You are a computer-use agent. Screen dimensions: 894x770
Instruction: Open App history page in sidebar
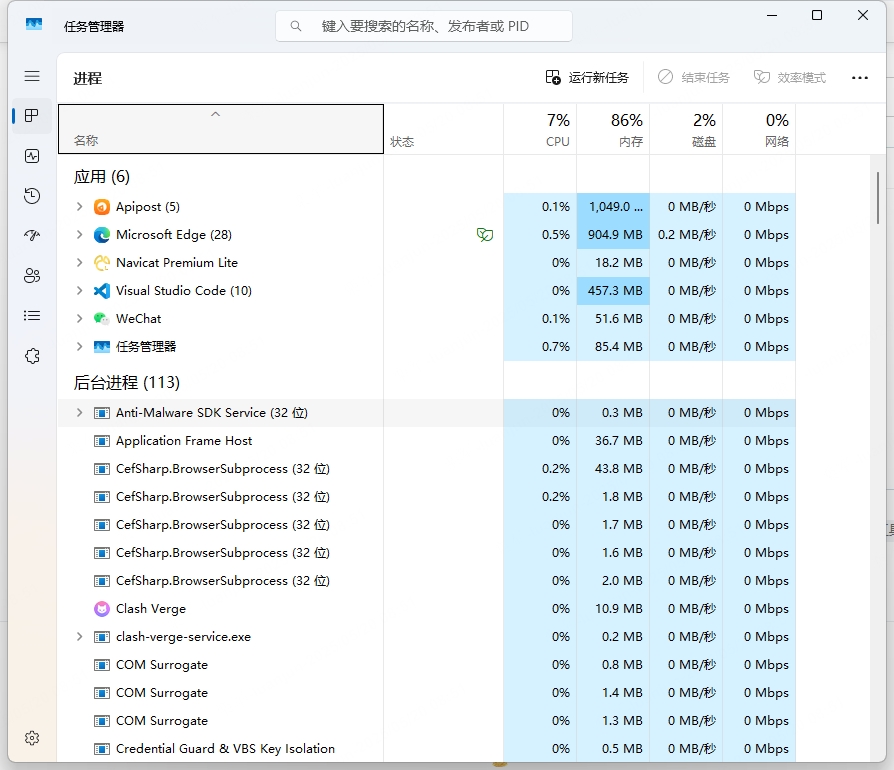click(32, 196)
